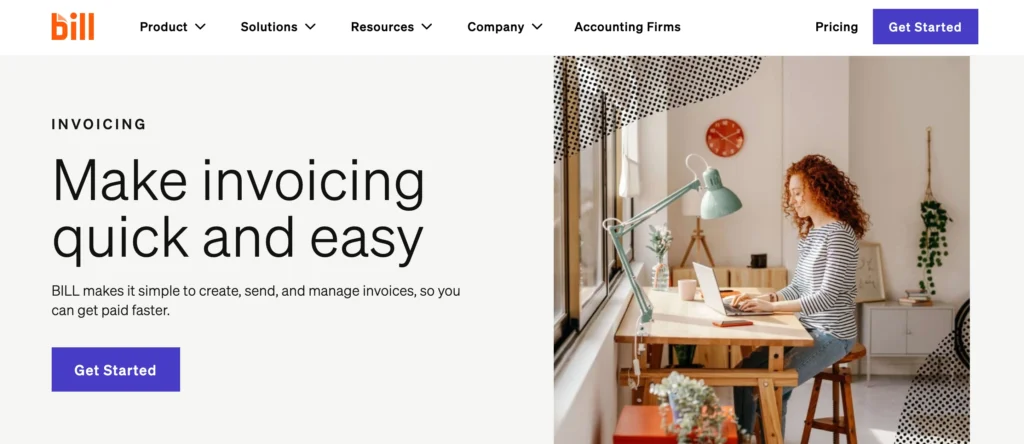Open the Solutions menu label
This screenshot has width=1024, height=444.
click(269, 27)
